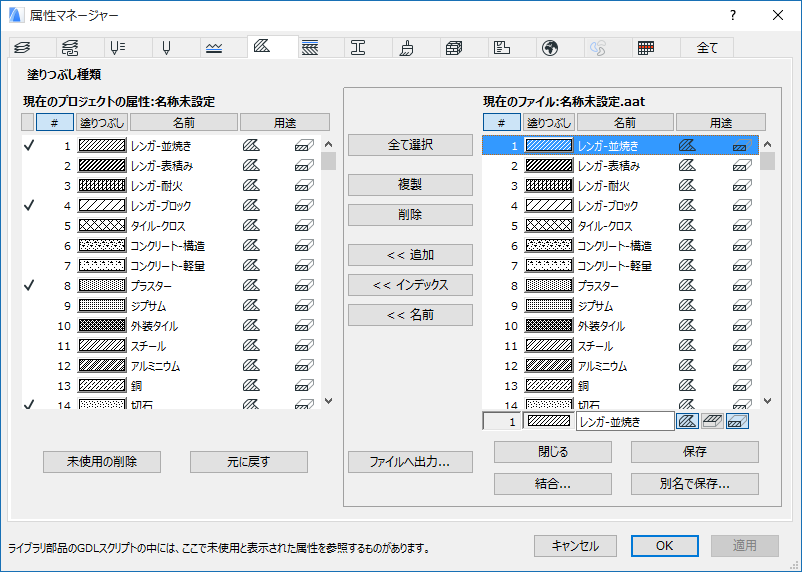Image resolution: width=802 pixels, height=572 pixels.
Task: Click the 複製 button
Action: point(410,185)
